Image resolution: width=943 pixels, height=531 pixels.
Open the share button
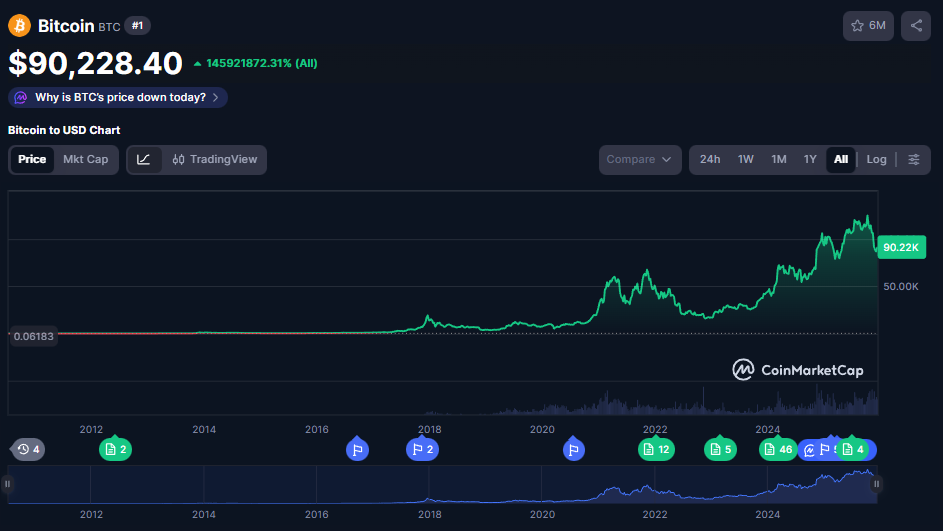point(916,26)
